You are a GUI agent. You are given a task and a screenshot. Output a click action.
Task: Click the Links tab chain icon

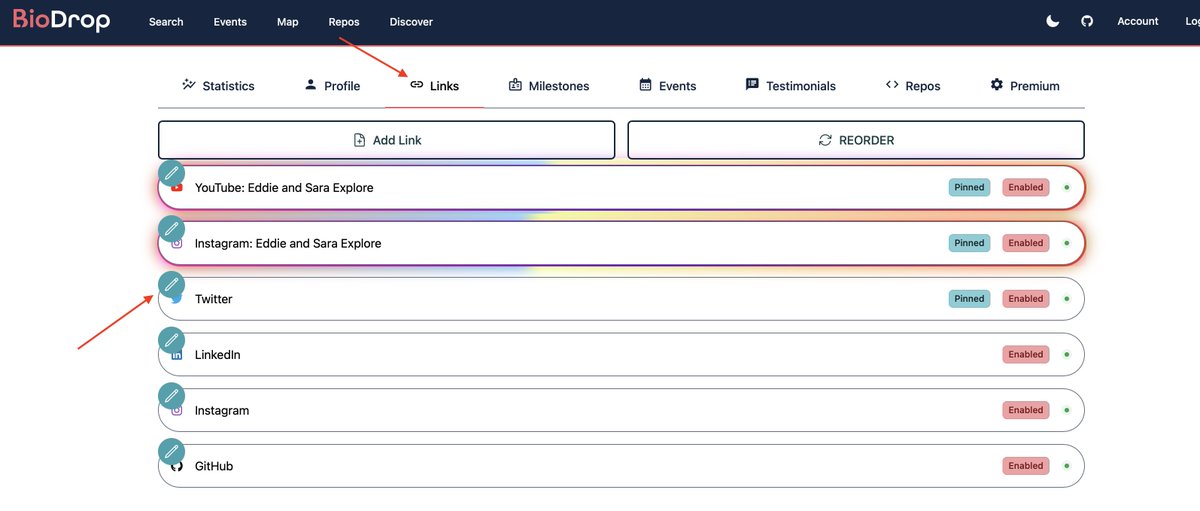point(417,85)
